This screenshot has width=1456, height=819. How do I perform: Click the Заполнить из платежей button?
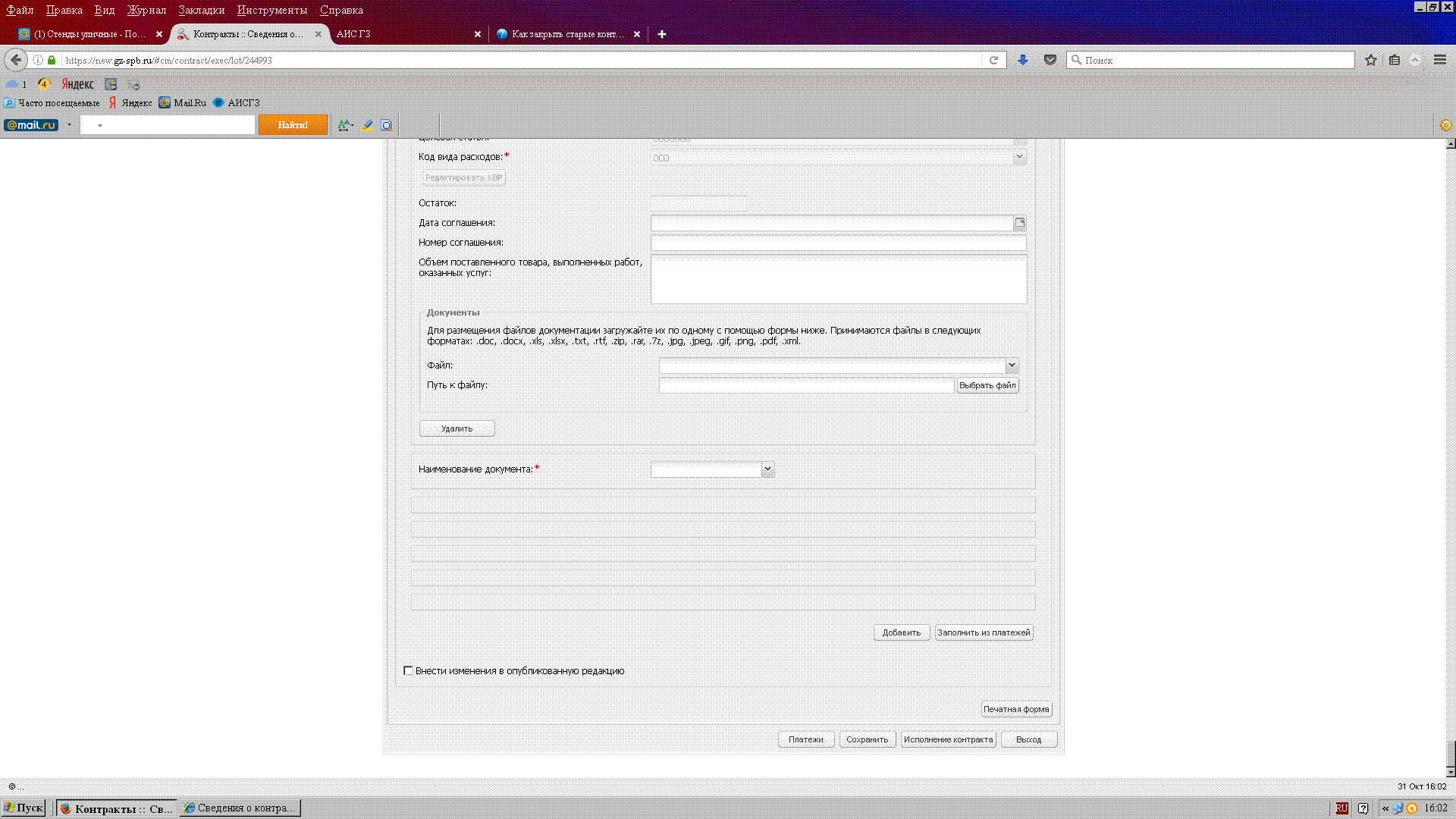(x=984, y=632)
